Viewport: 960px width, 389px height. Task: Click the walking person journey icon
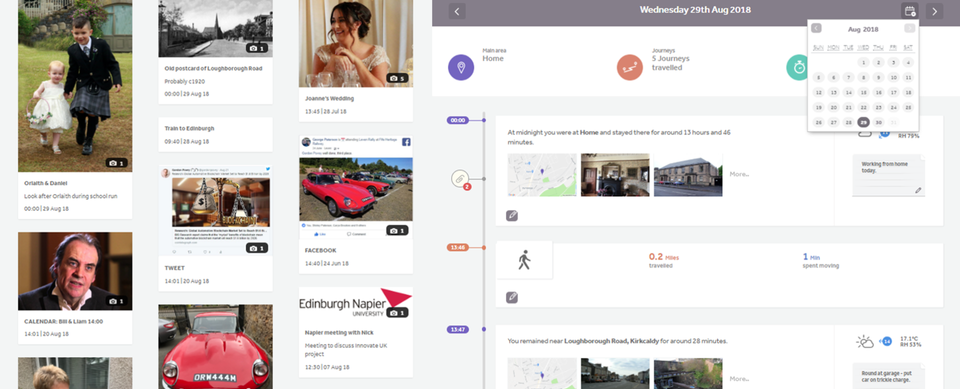click(524, 260)
